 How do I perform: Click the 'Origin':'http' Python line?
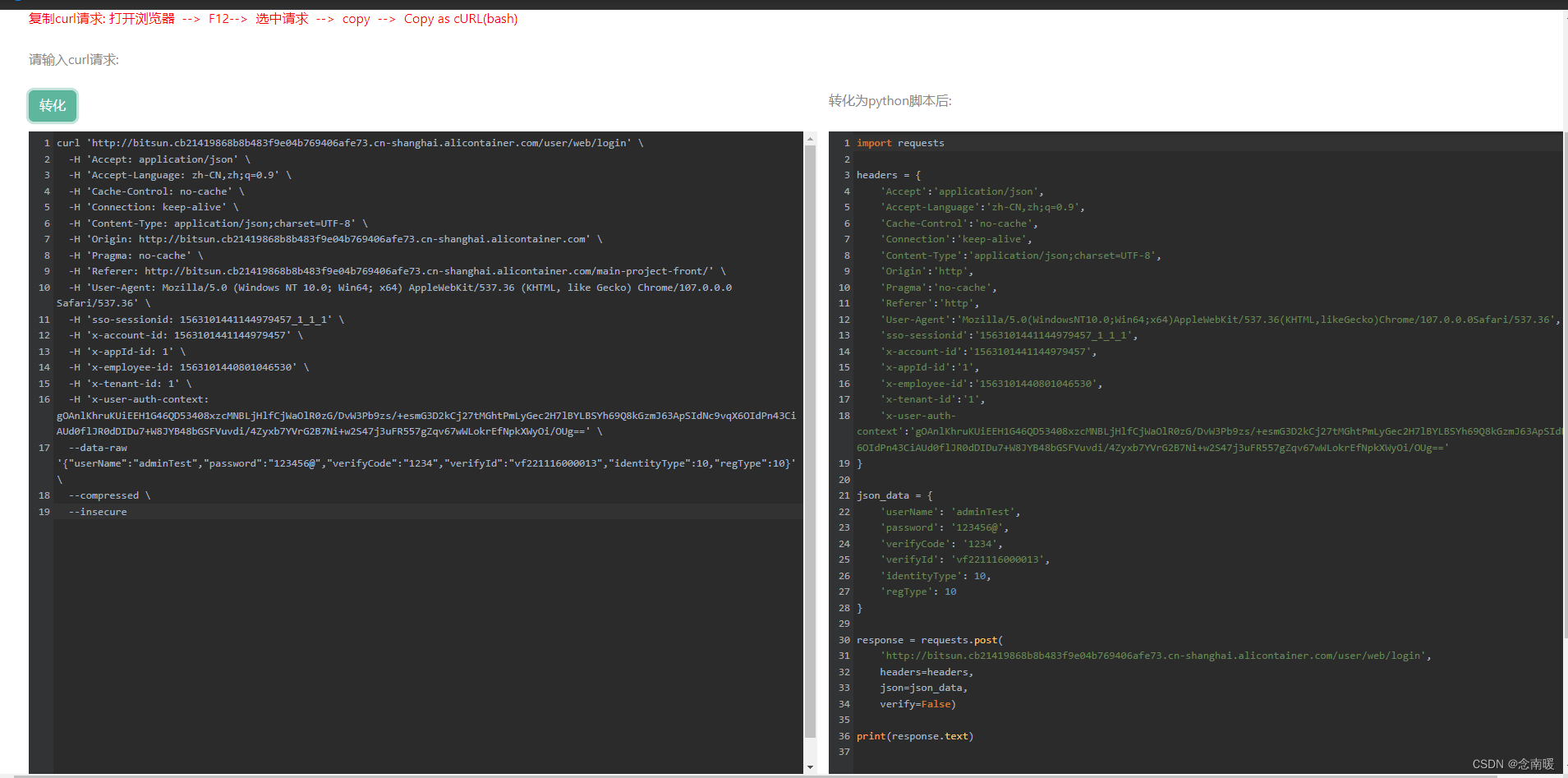coord(927,271)
